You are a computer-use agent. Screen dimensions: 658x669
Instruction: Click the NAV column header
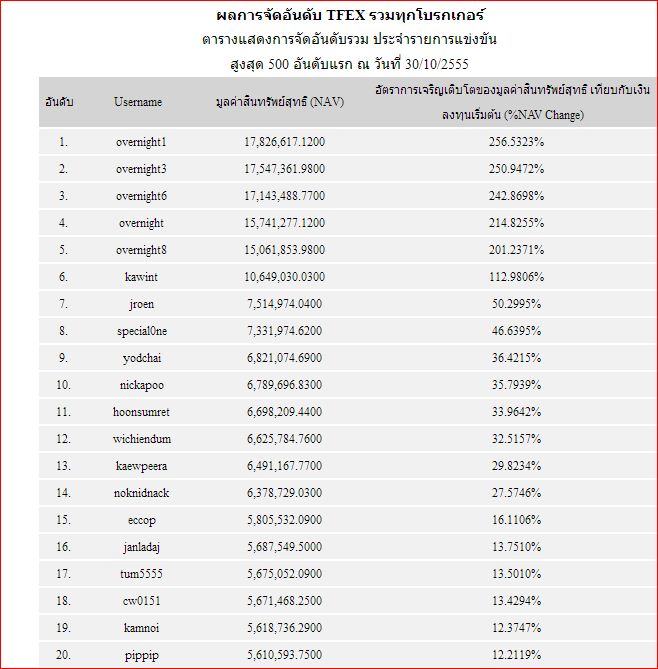click(280, 102)
